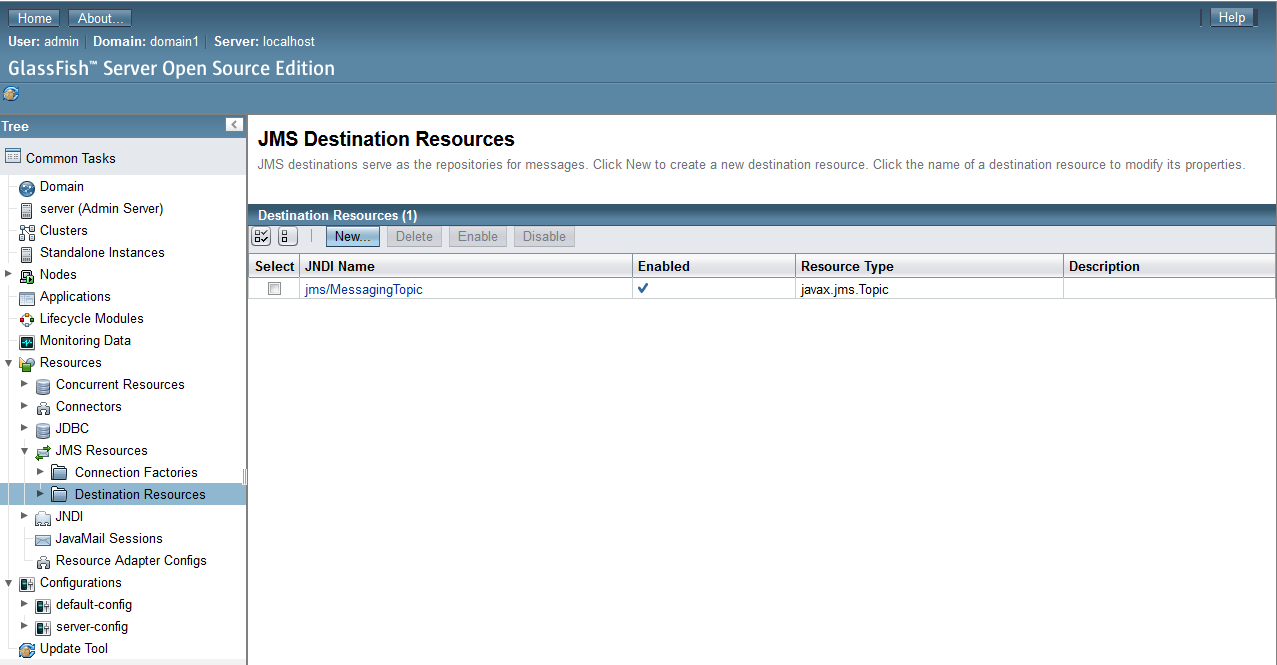Click the Home button
This screenshot has height=665, width=1277.
tap(35, 18)
